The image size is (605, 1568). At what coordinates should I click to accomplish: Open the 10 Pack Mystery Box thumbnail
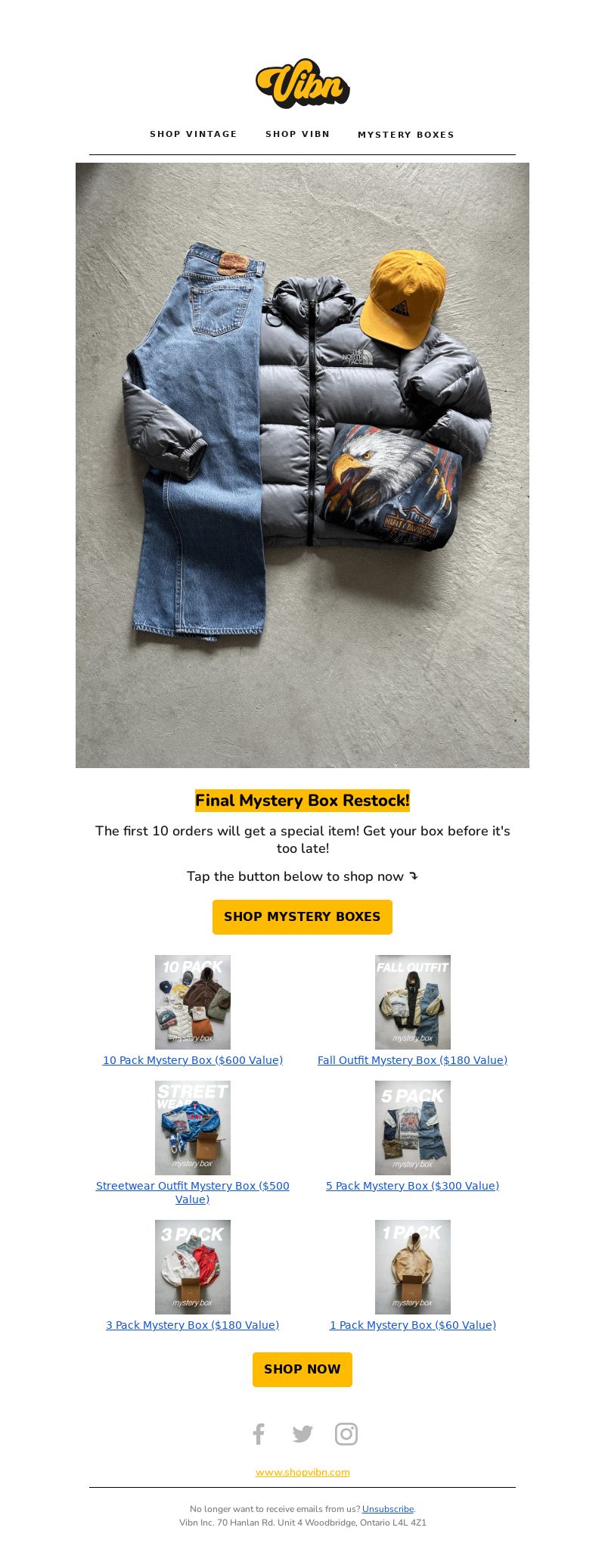point(193,1002)
